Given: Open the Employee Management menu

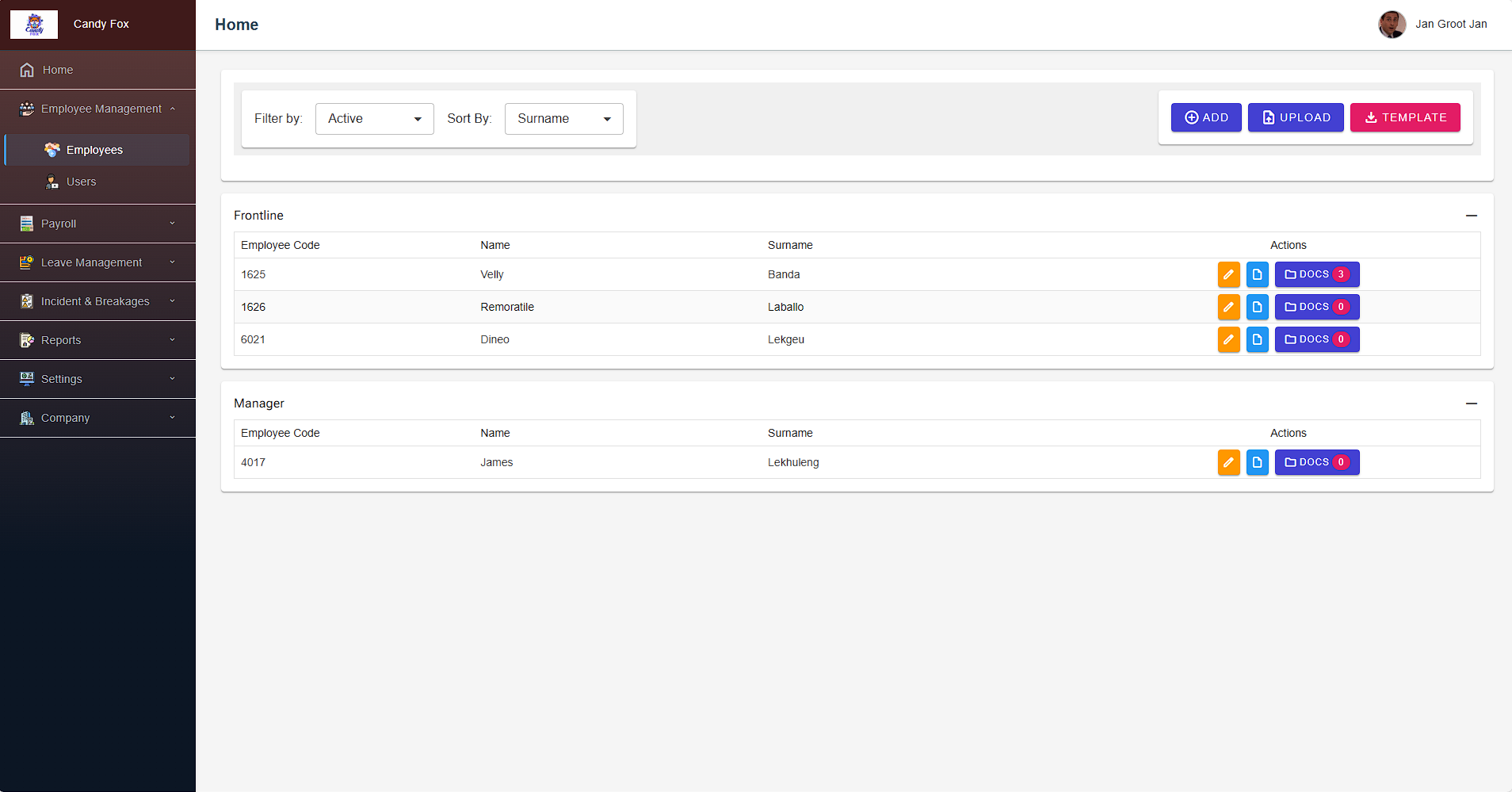Looking at the screenshot, I should [x=99, y=109].
